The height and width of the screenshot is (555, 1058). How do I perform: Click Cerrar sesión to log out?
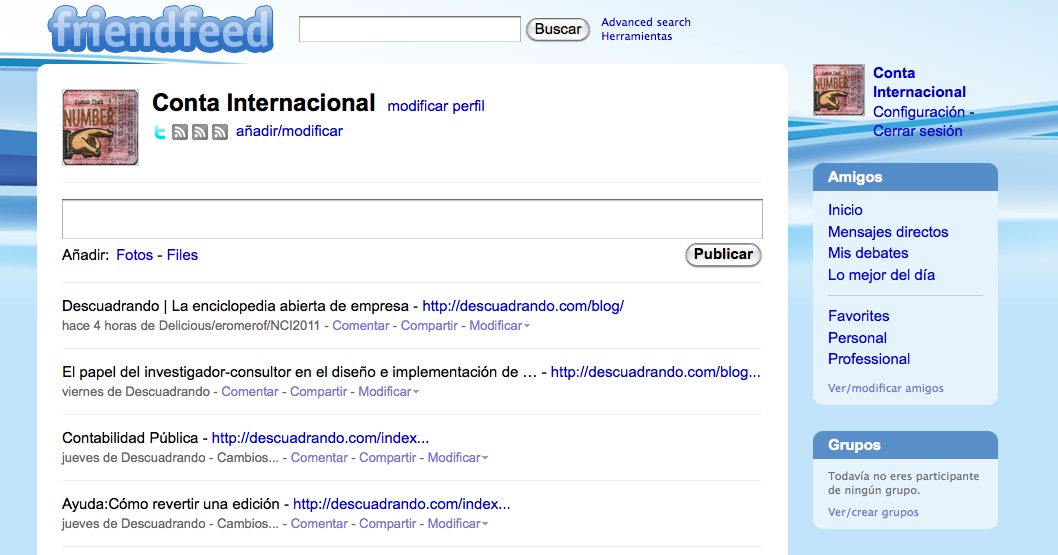coord(918,132)
